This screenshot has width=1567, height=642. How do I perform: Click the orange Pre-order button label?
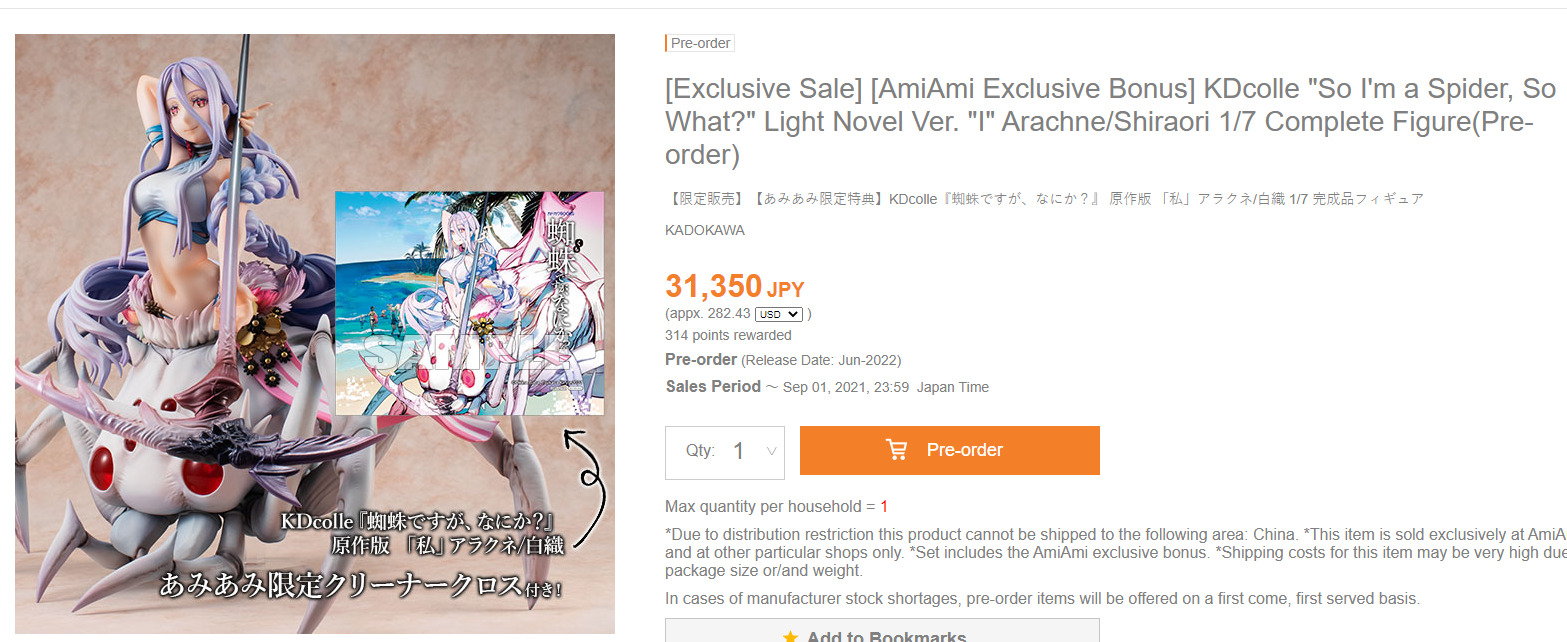964,450
